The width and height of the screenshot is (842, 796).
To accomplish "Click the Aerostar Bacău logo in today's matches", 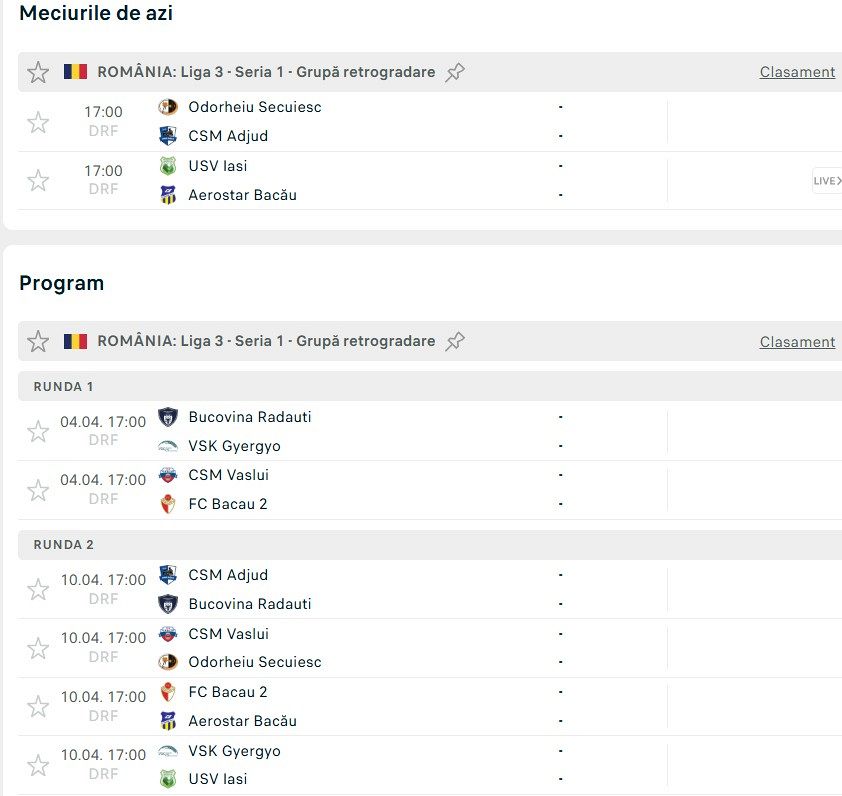I will point(168,195).
